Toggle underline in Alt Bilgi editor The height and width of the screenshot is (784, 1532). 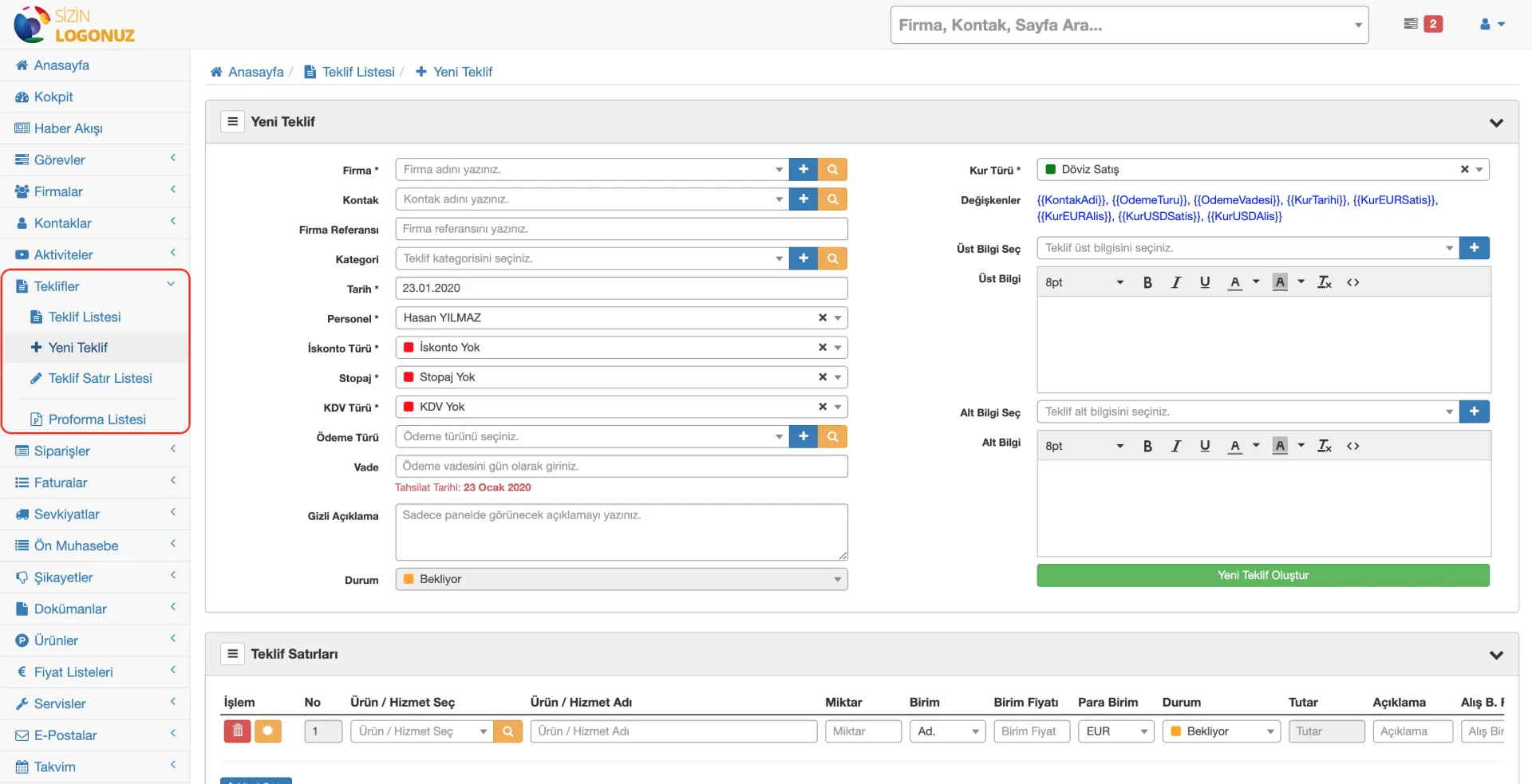point(1205,446)
